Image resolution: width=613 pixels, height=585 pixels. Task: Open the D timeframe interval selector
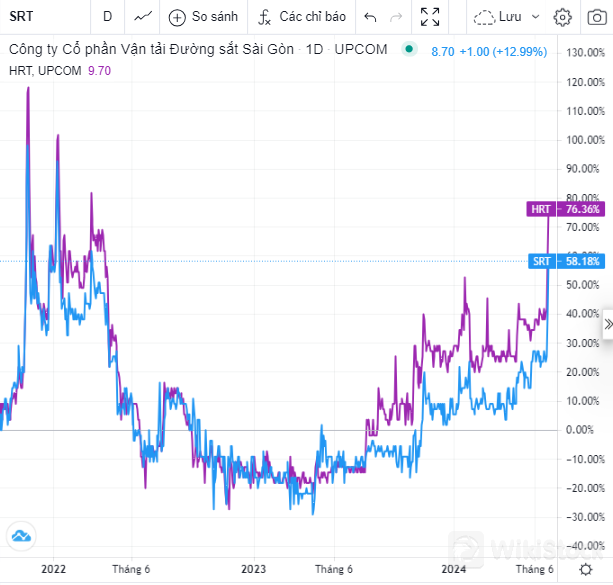[107, 17]
